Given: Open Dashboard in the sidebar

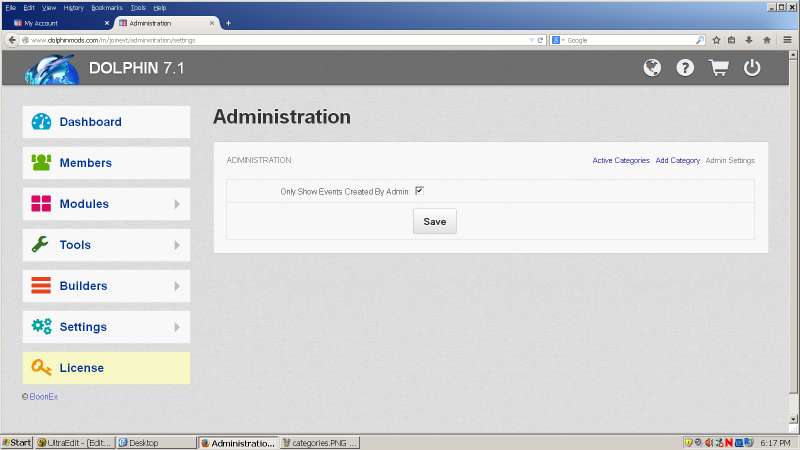Looking at the screenshot, I should (106, 122).
